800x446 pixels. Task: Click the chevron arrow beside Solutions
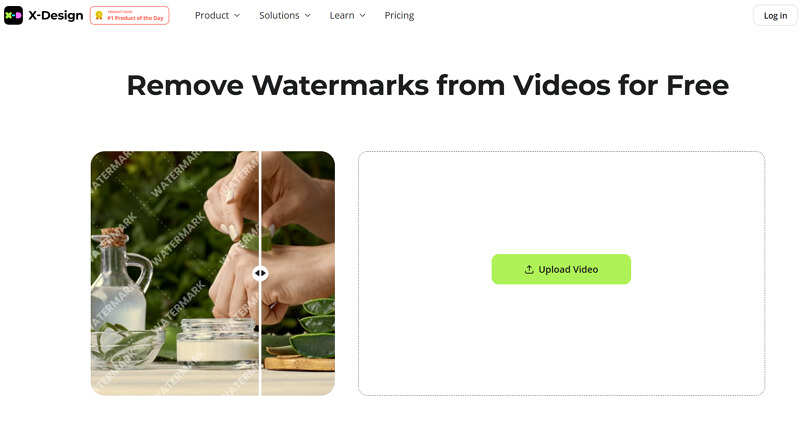coord(308,16)
